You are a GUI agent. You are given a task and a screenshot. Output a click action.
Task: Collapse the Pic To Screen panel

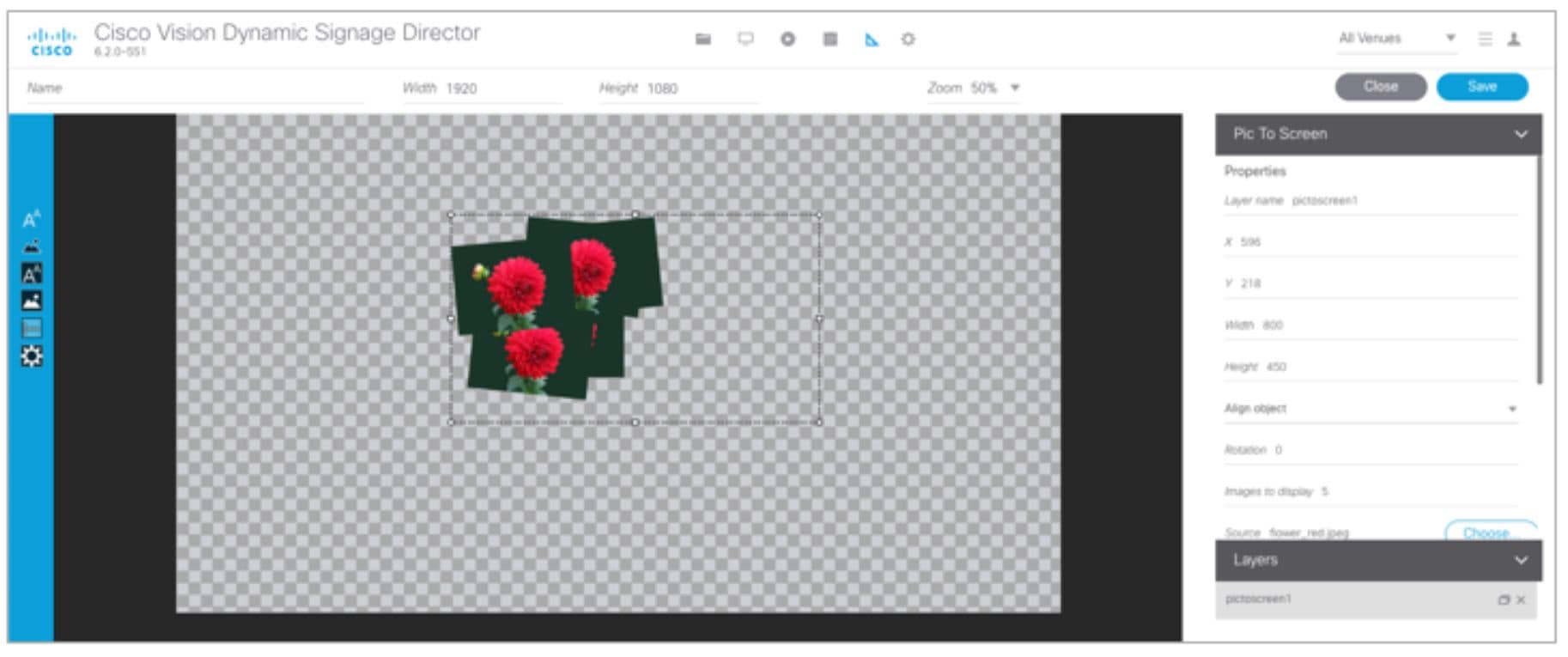coord(1521,134)
